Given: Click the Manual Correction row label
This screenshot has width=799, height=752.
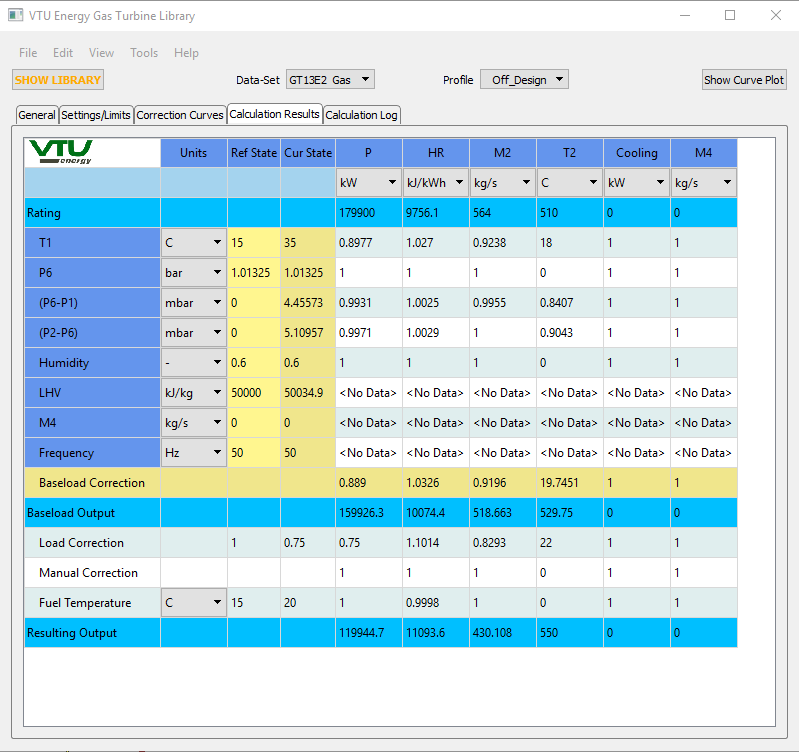Looking at the screenshot, I should pos(92,573).
